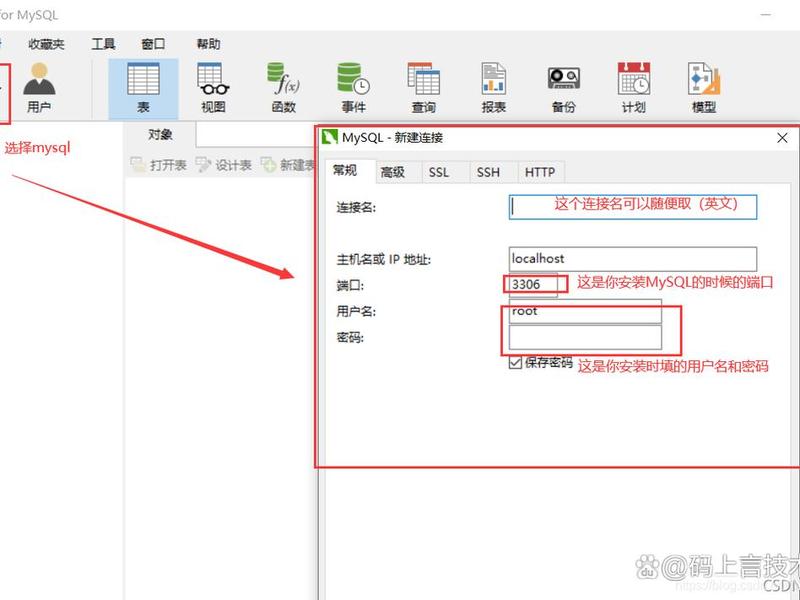This screenshot has width=800, height=600.
Task: Open the 模型 (Model) toolbar icon
Action: (704, 88)
